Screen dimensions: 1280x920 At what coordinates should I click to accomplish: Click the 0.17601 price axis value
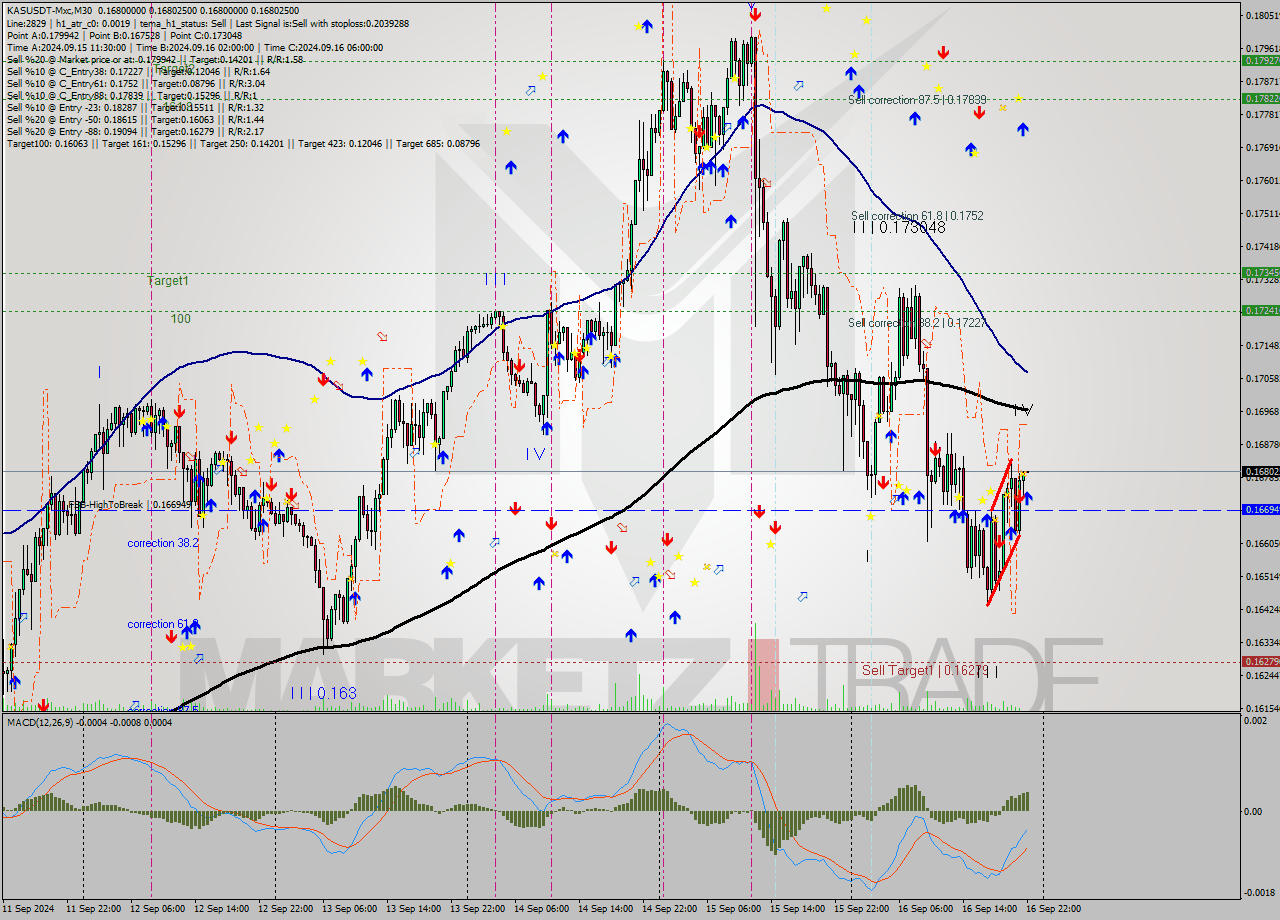coord(1262,180)
